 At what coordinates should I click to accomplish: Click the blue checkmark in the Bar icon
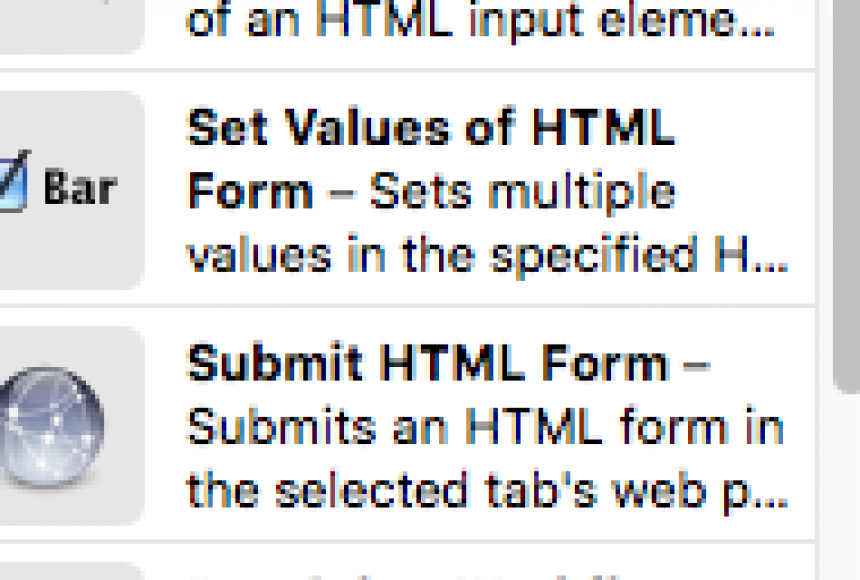pos(14,181)
